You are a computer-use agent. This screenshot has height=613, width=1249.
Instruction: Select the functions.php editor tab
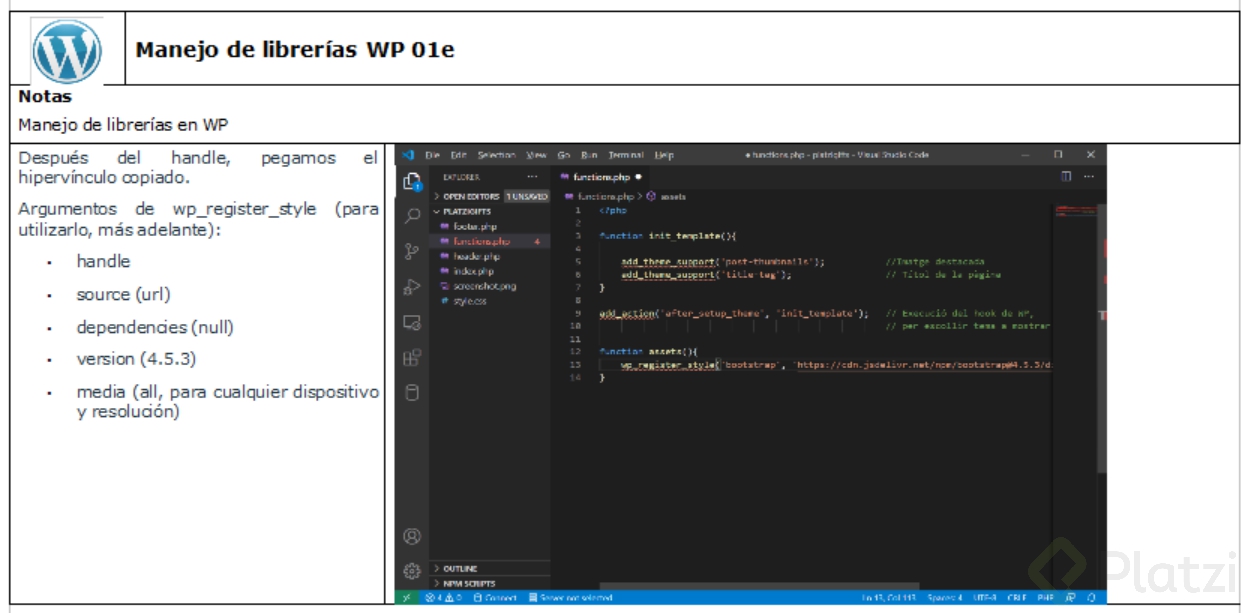pyautogui.click(x=600, y=177)
